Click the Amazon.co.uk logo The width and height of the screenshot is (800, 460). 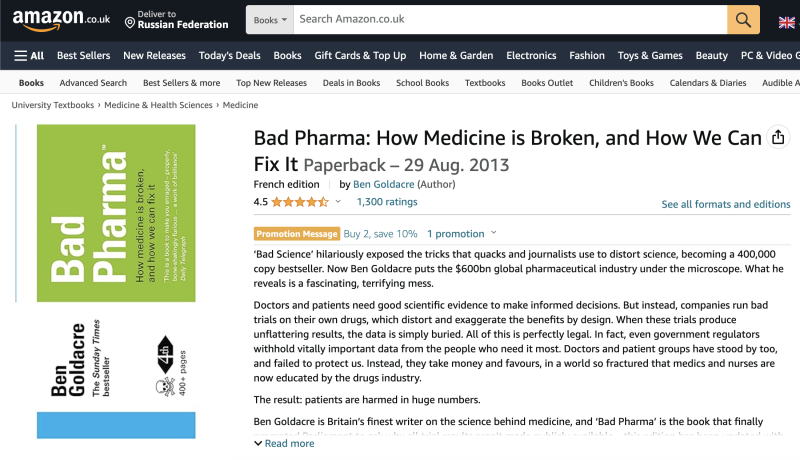pos(61,19)
